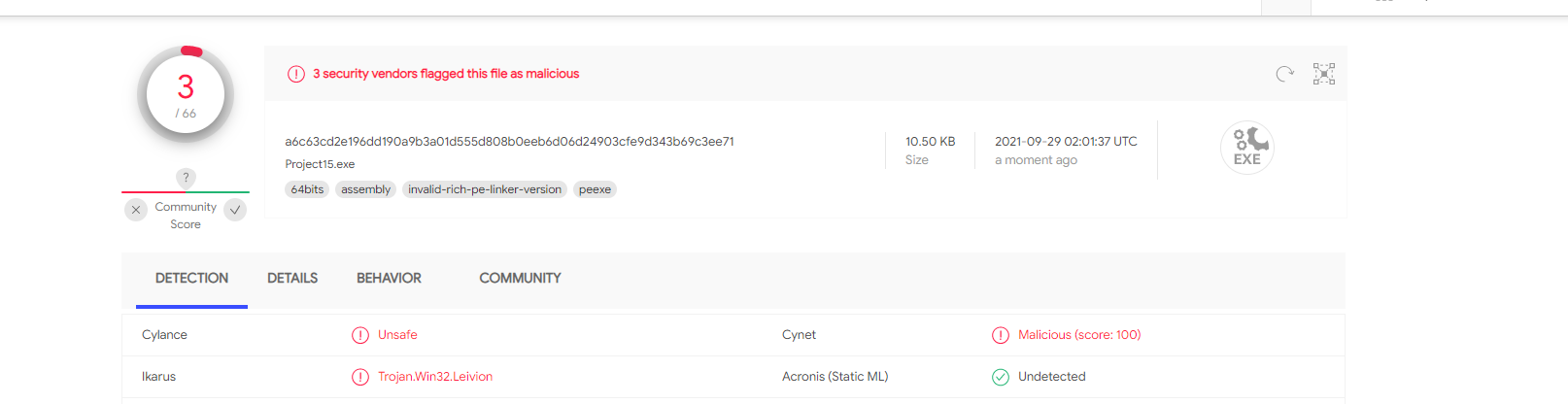
Task: Click the EXE file type icon
Action: pos(1247,148)
